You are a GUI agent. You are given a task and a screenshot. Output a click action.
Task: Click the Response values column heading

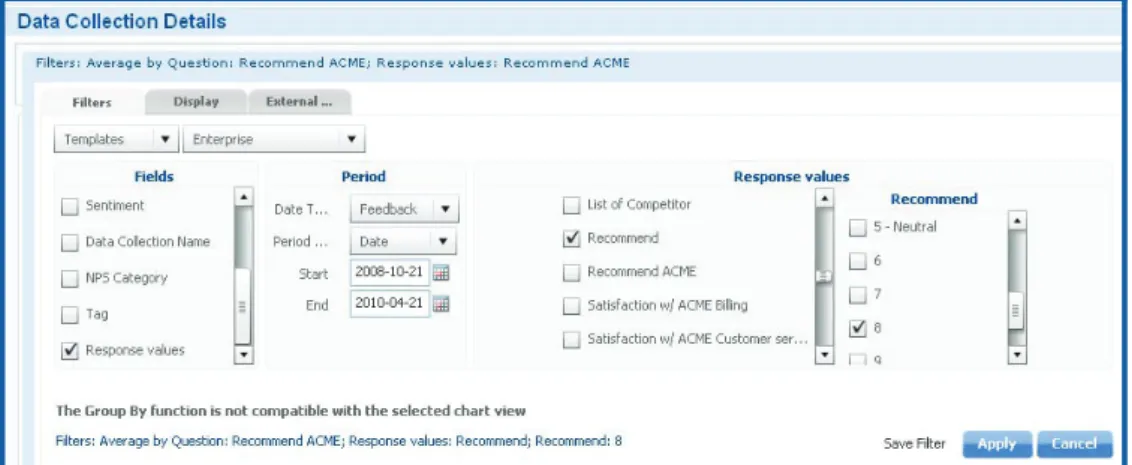791,176
